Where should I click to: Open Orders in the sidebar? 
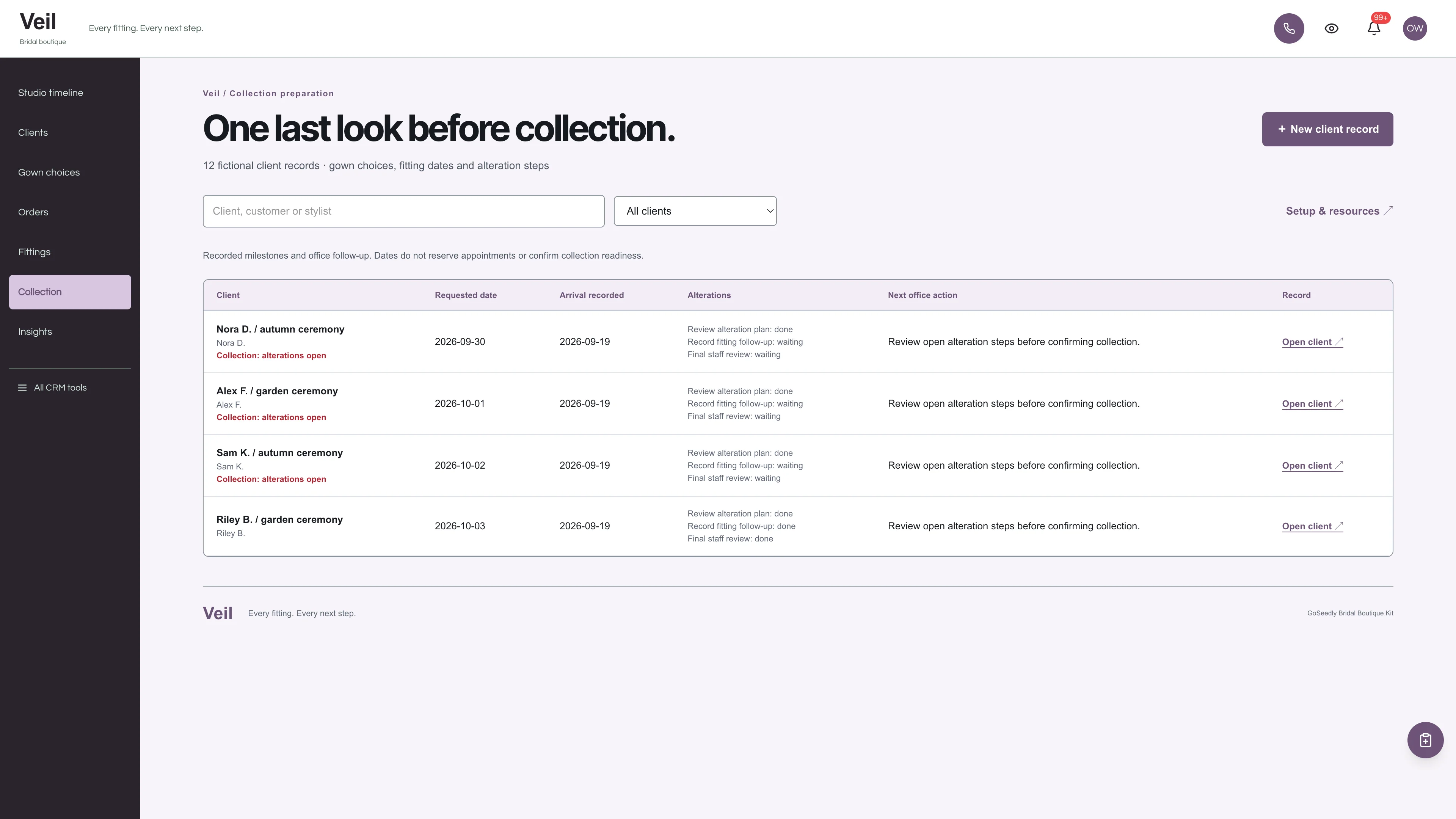point(70,212)
